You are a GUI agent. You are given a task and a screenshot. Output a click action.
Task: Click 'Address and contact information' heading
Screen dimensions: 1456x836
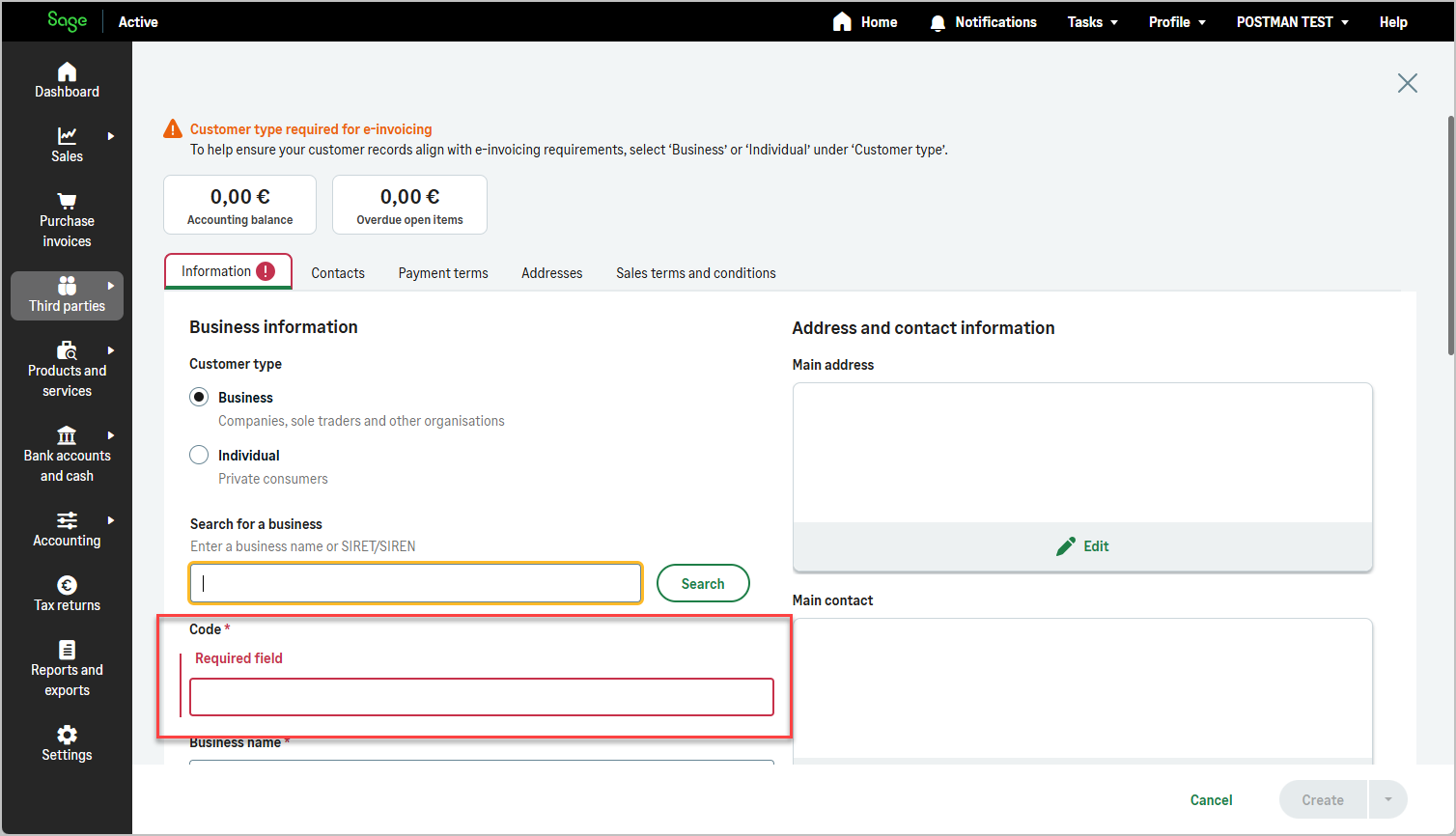point(923,328)
